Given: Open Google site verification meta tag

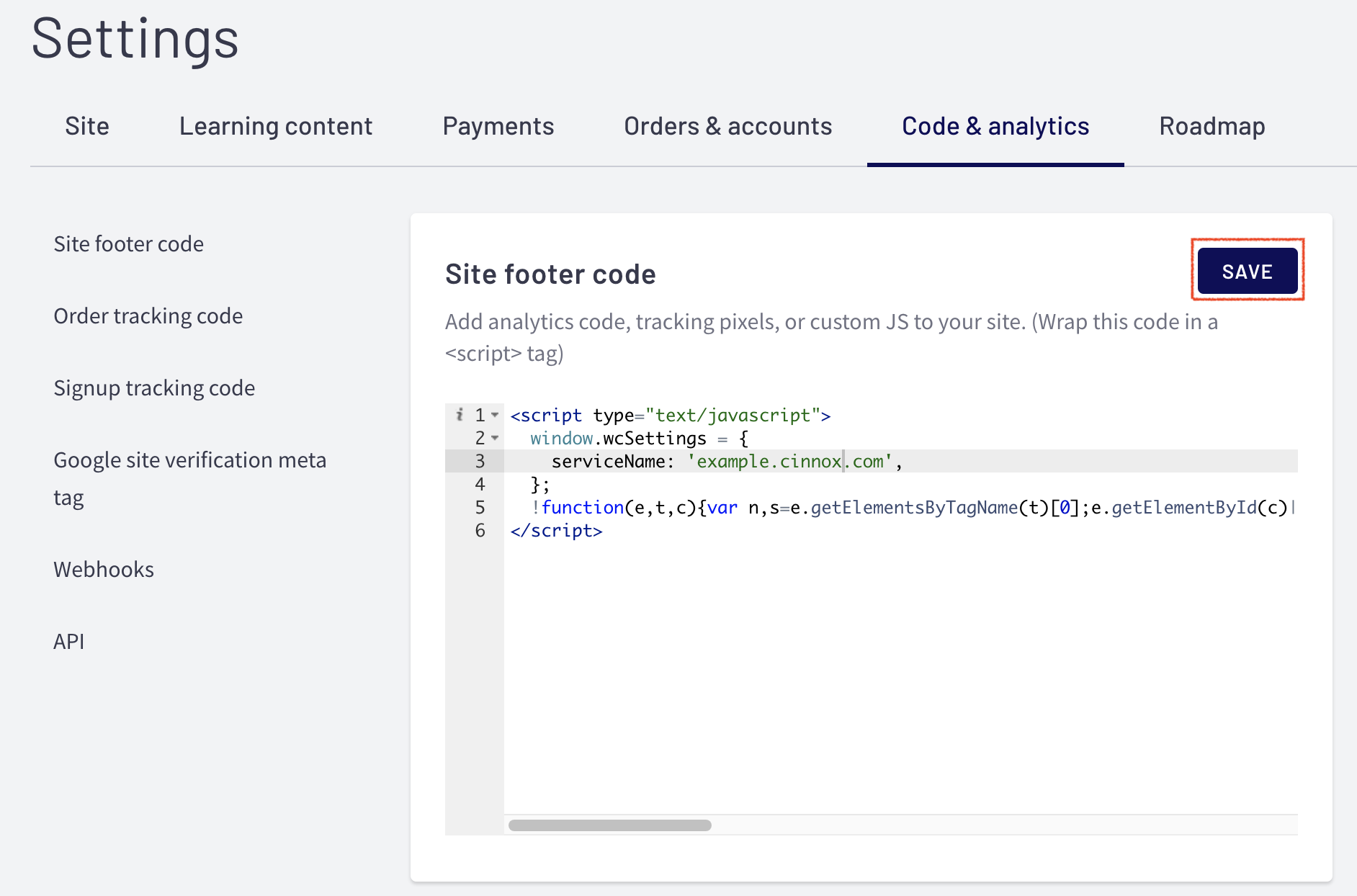Looking at the screenshot, I should point(190,479).
